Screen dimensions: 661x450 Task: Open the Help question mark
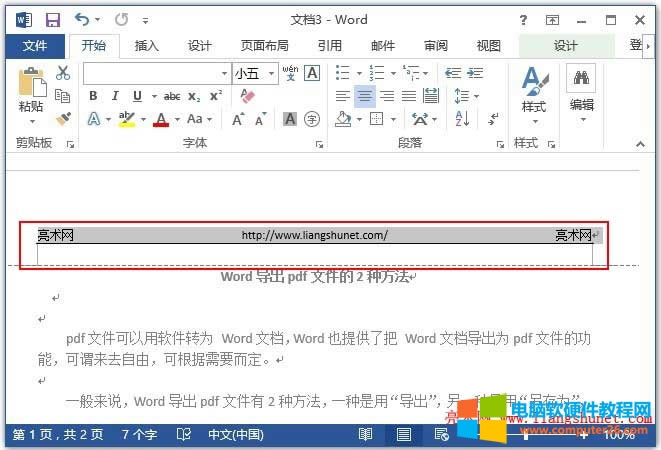coord(523,20)
